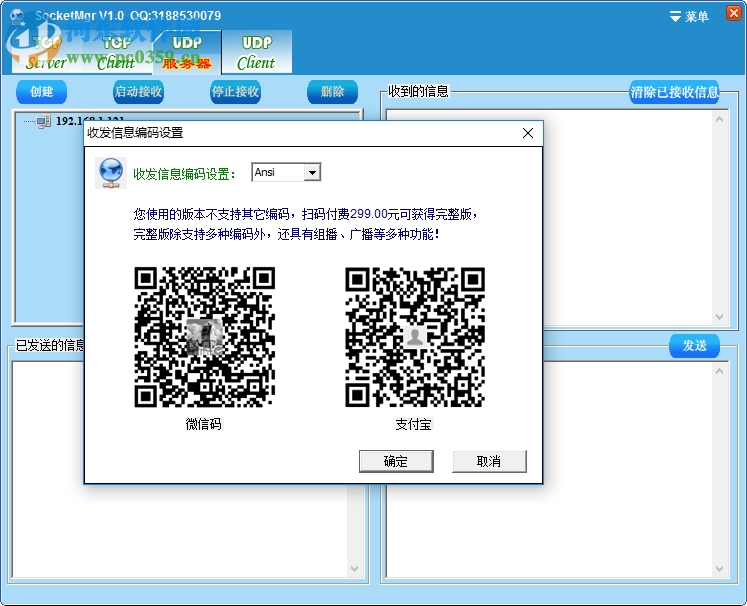The image size is (747, 606).
Task: Open the Ansi encoding dropdown
Action: click(x=312, y=172)
